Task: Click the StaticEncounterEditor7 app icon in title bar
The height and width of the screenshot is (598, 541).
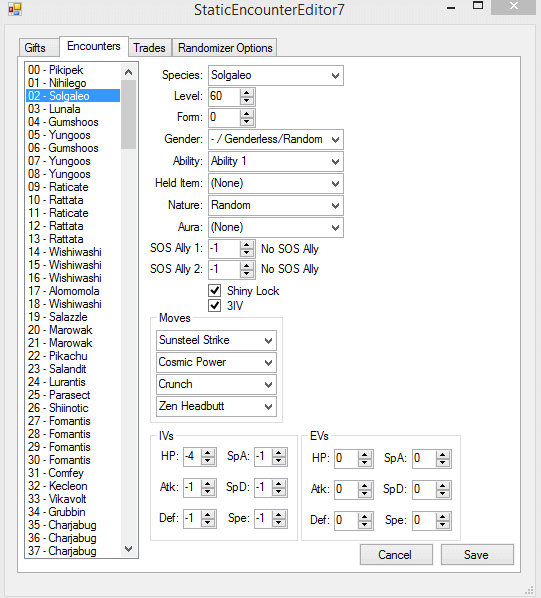Action: click(15, 9)
